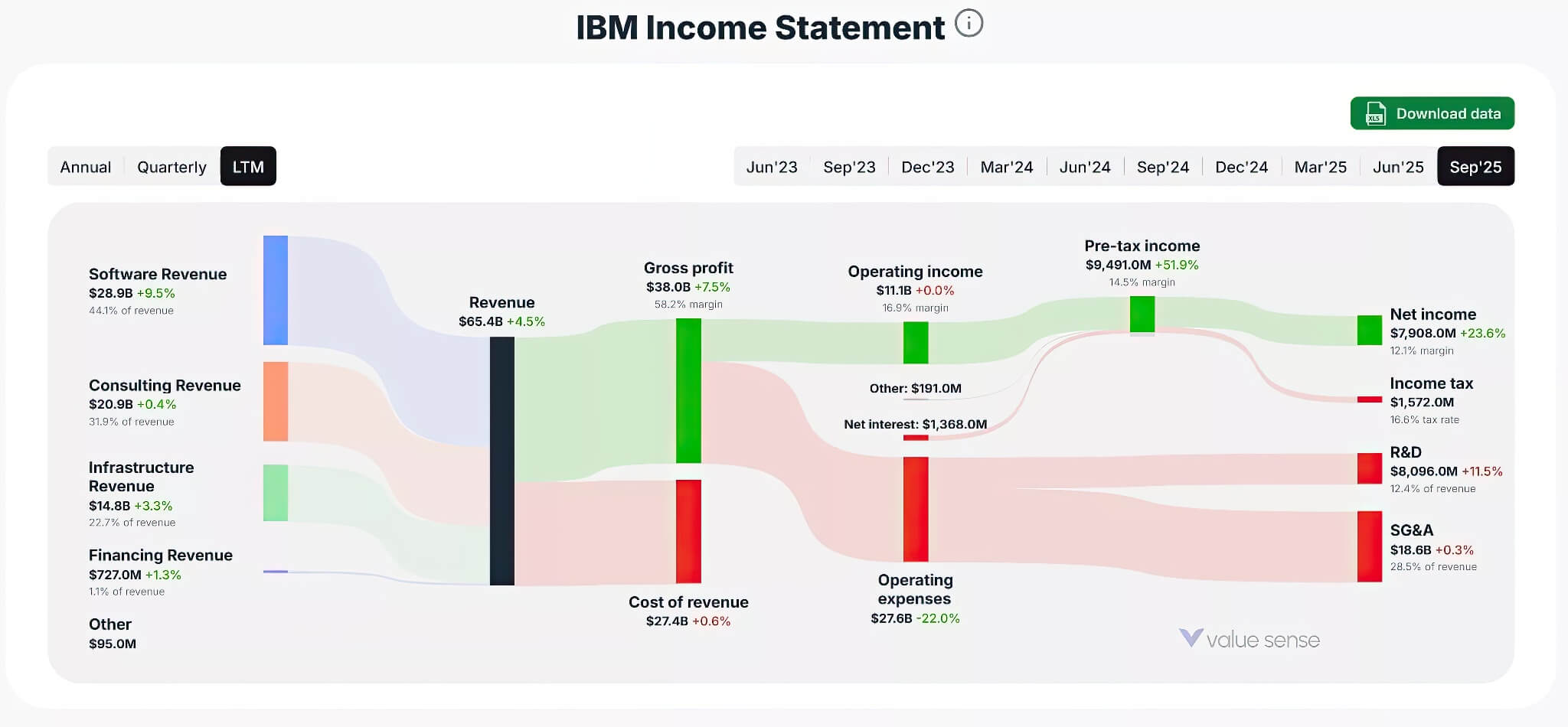Enable Quarterly view mode
Screen dimensions: 1568x727
(x=171, y=166)
